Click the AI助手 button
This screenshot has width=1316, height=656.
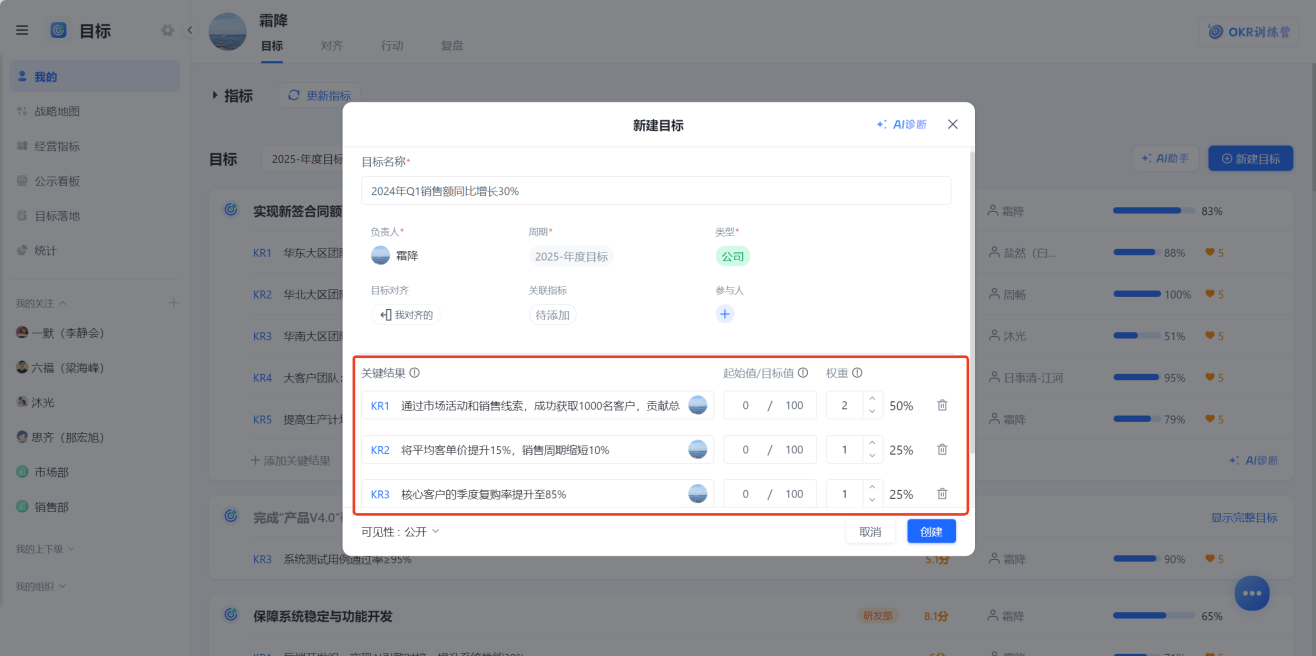[1165, 158]
